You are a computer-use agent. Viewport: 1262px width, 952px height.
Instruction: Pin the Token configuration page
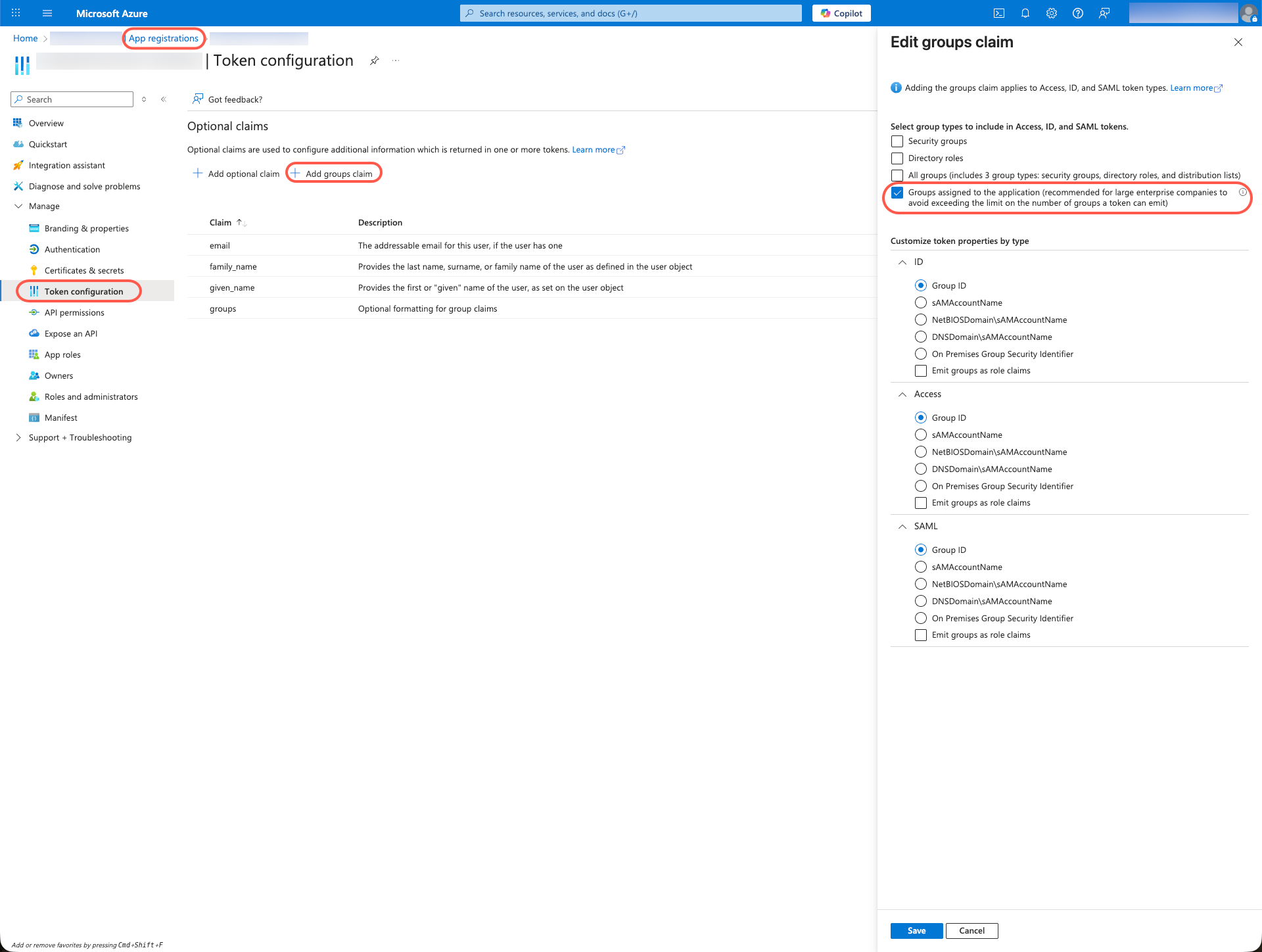click(374, 60)
